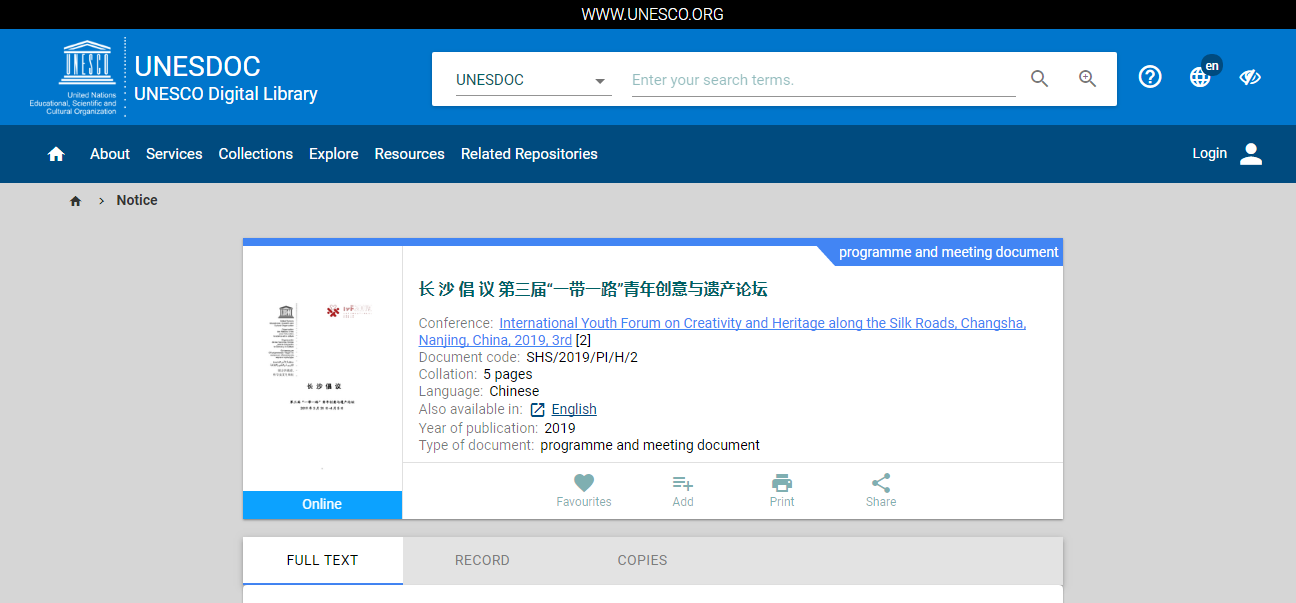Screen dimensions: 1296x603
Task: Open the English version link
Action: 574,409
